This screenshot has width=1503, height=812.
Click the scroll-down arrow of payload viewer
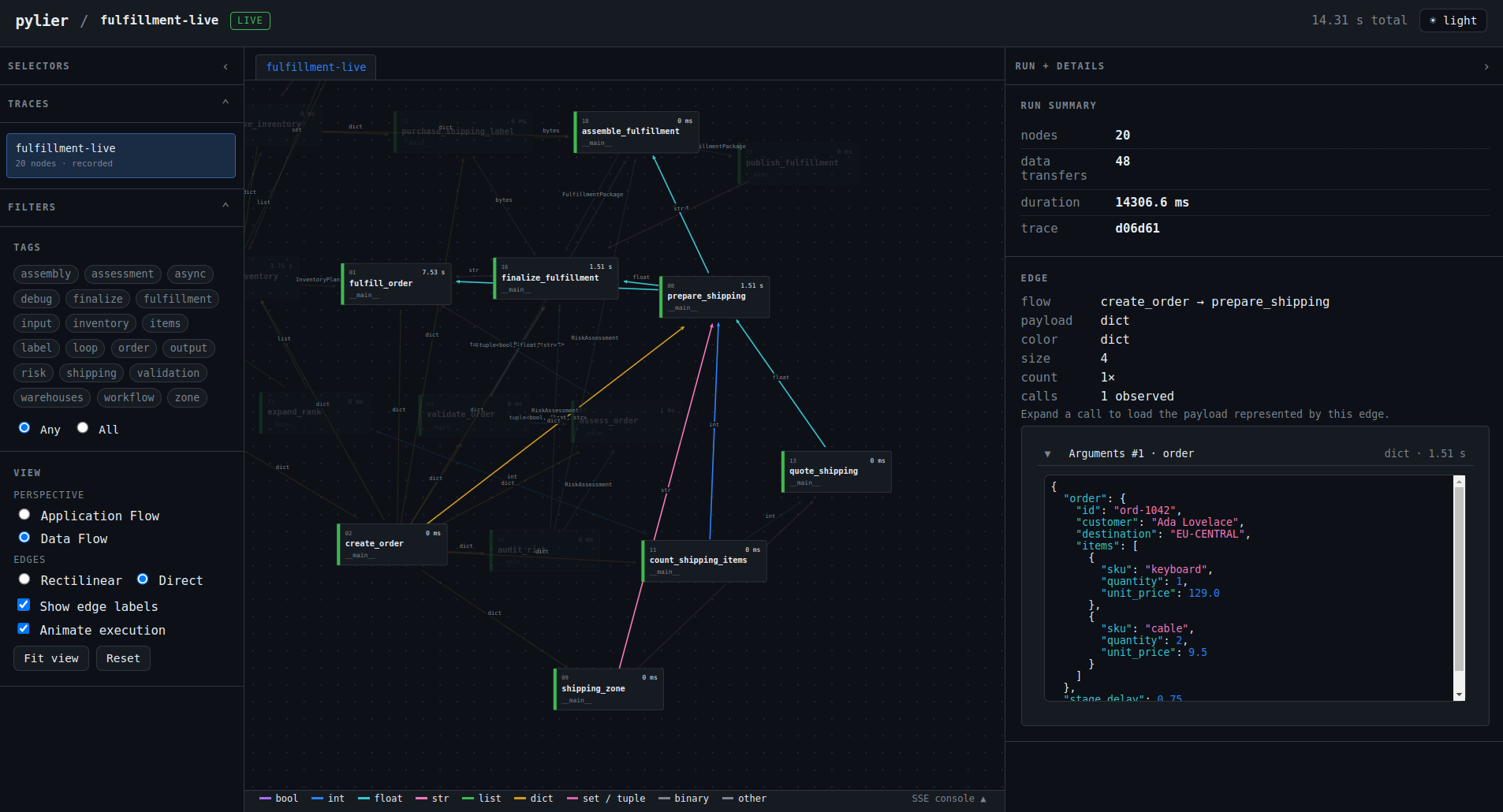(x=1459, y=695)
